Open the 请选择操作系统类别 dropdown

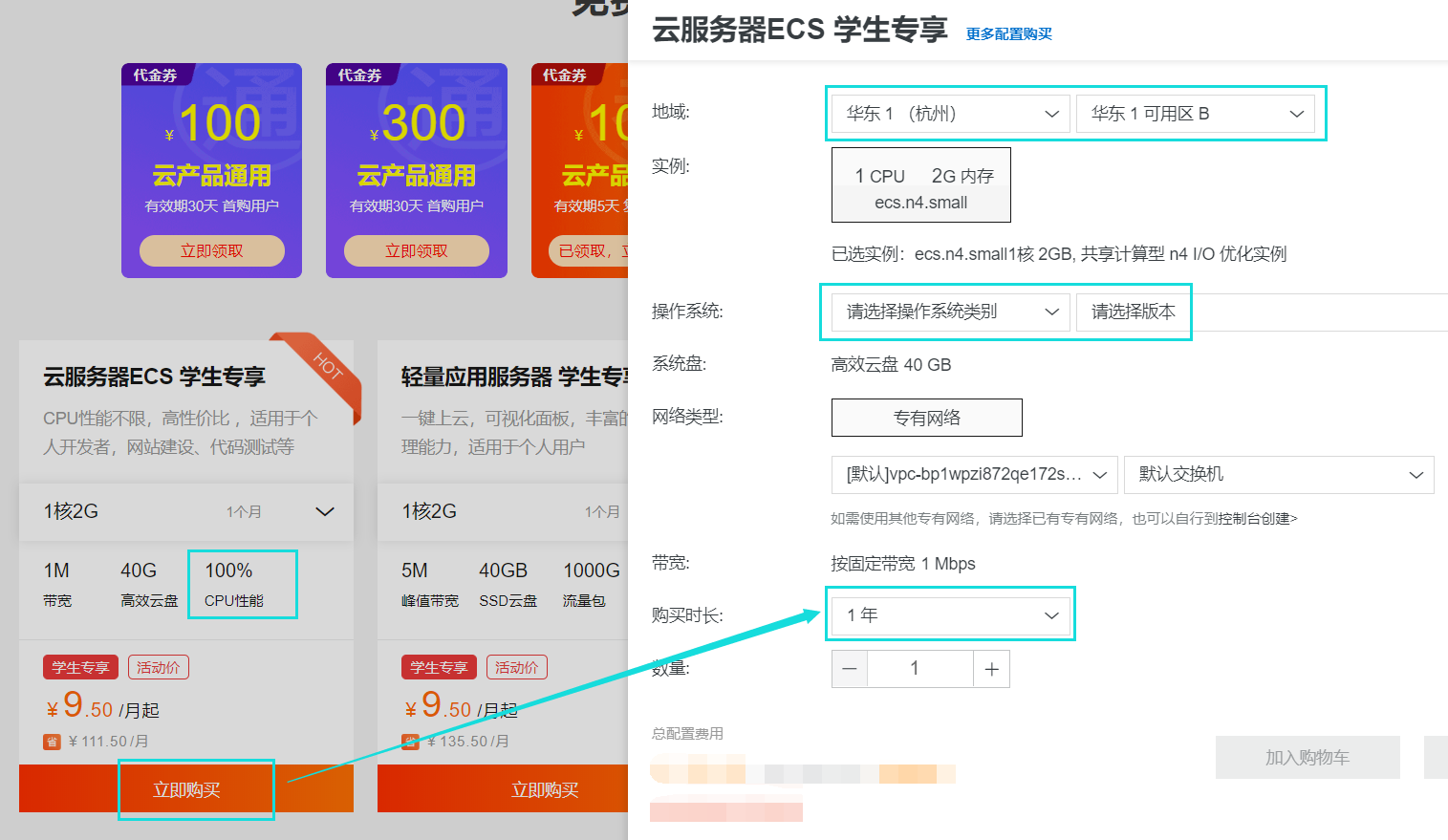click(x=951, y=312)
